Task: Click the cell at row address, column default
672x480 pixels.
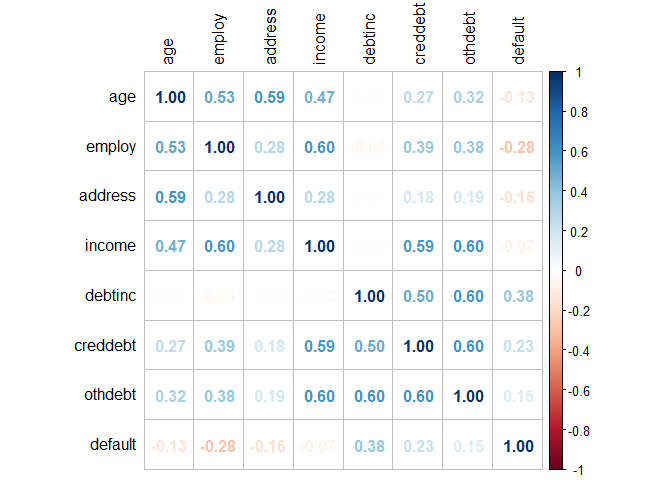Action: click(519, 197)
